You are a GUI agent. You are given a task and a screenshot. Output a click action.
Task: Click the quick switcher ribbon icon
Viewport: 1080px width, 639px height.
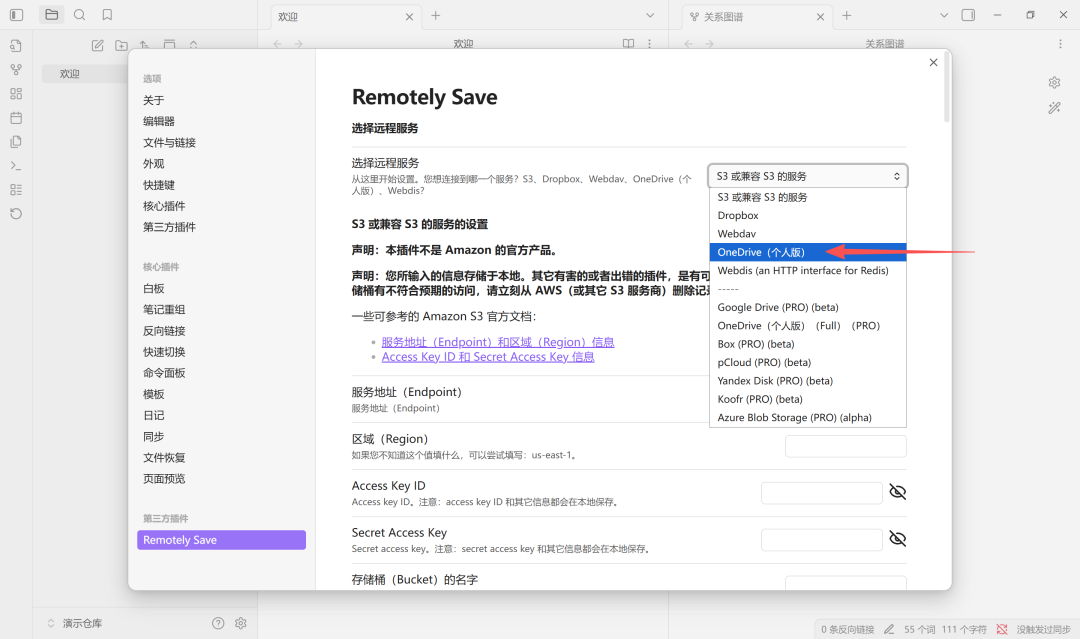pyautogui.click(x=16, y=45)
